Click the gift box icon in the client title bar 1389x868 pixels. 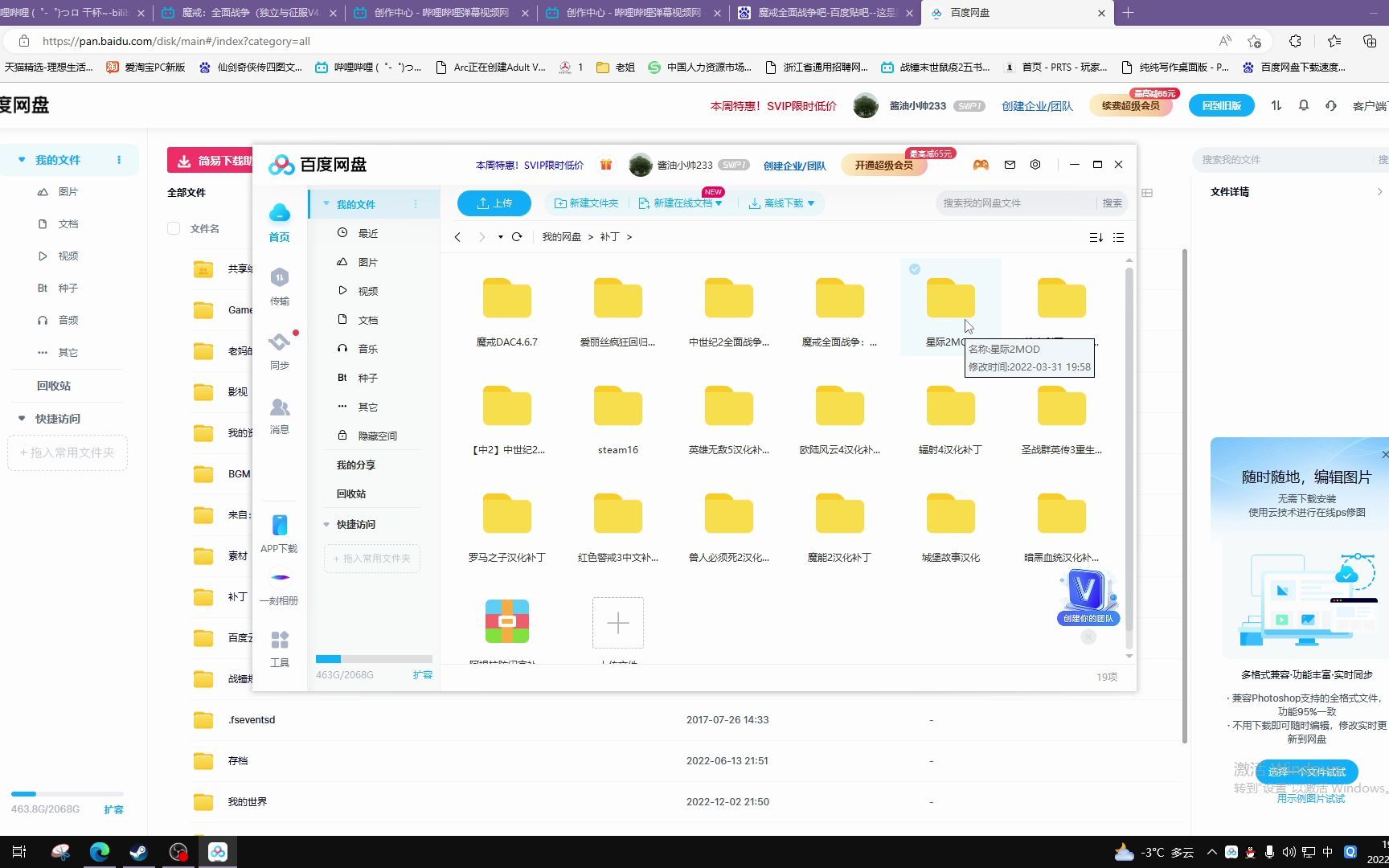coord(606,165)
